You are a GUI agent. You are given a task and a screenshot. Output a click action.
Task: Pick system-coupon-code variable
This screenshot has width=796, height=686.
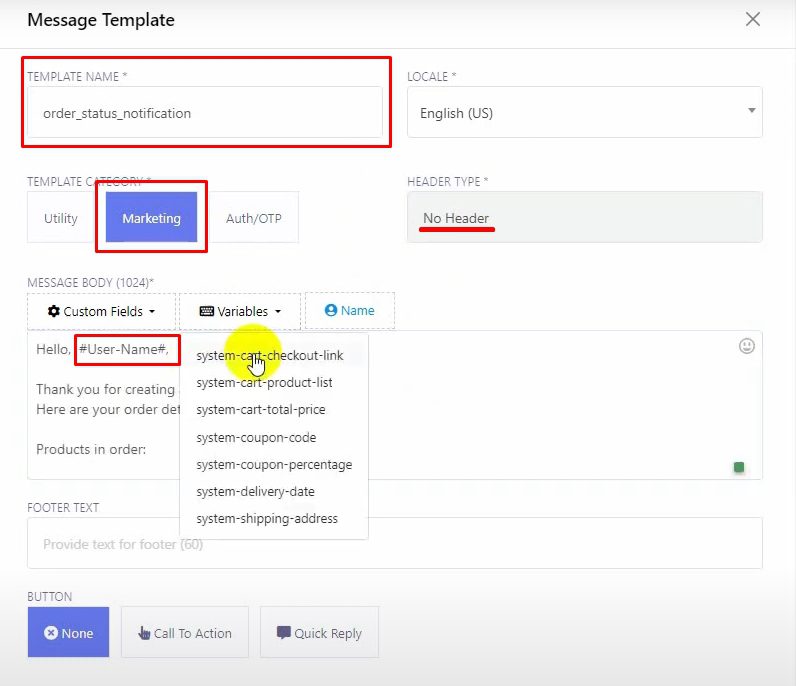[256, 437]
